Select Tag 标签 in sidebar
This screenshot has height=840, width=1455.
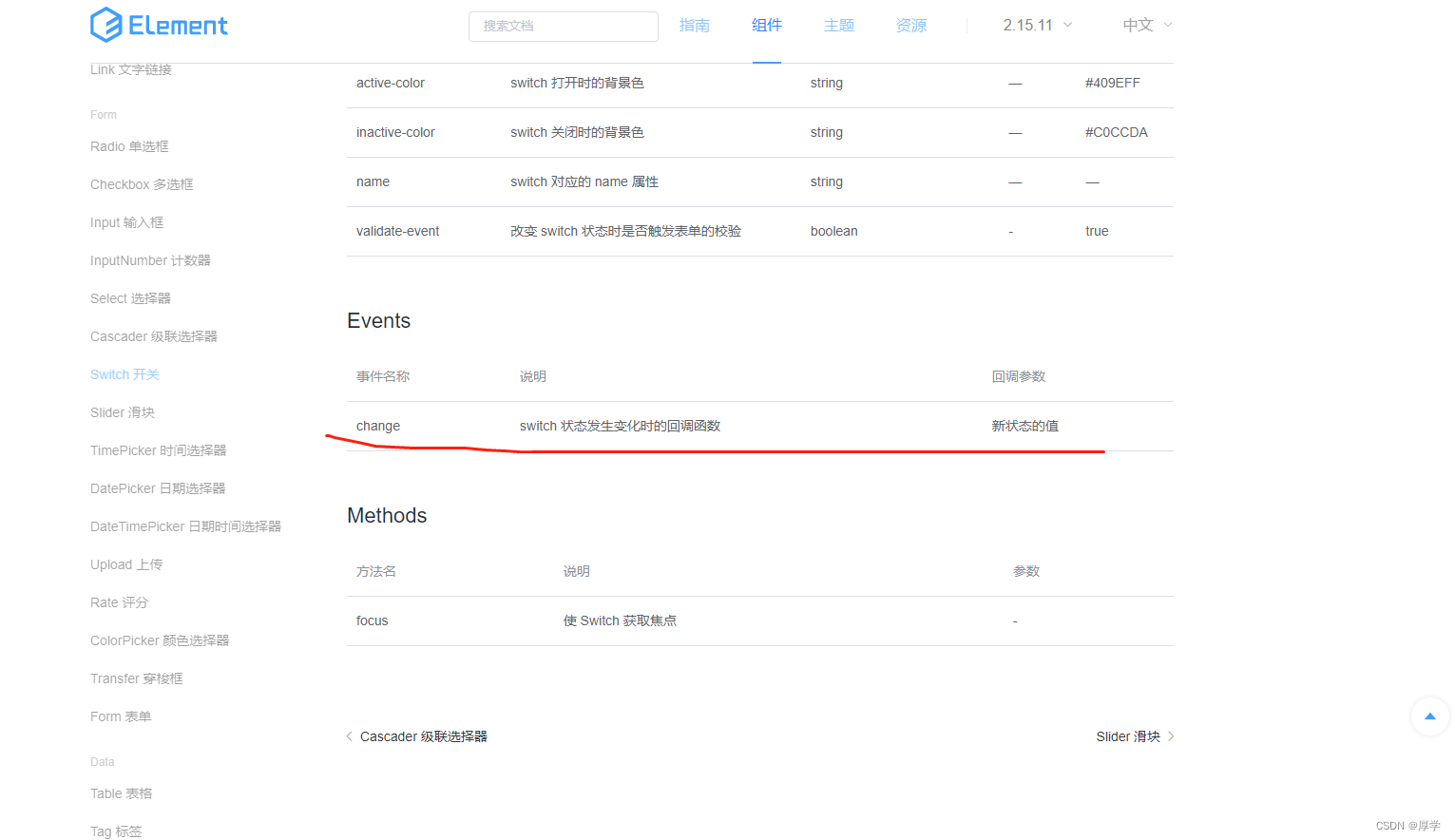coord(116,831)
